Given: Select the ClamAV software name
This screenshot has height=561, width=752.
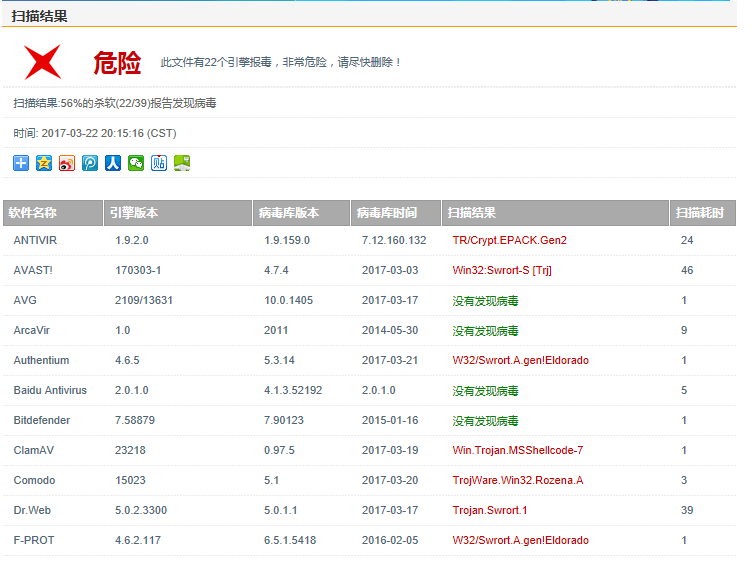Looking at the screenshot, I should (34, 450).
